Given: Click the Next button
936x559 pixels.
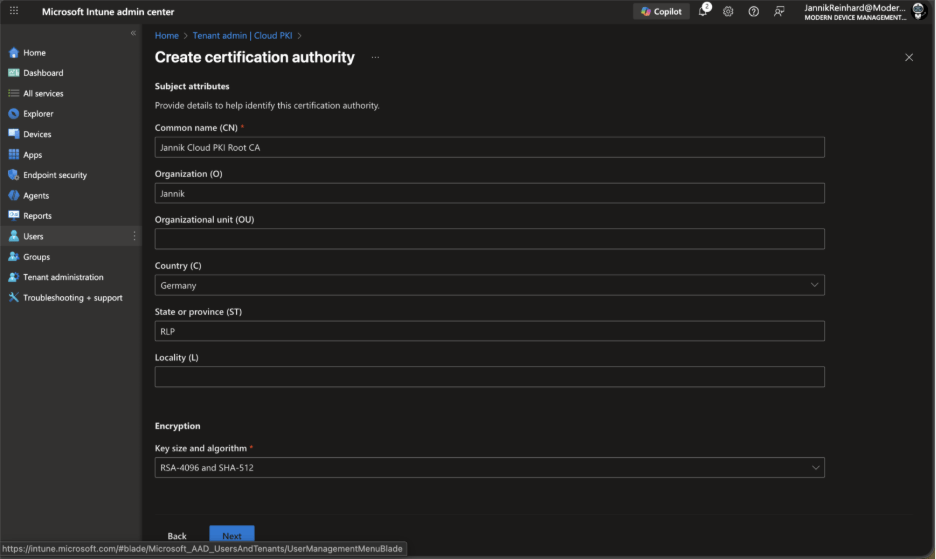Looking at the screenshot, I should coord(231,536).
